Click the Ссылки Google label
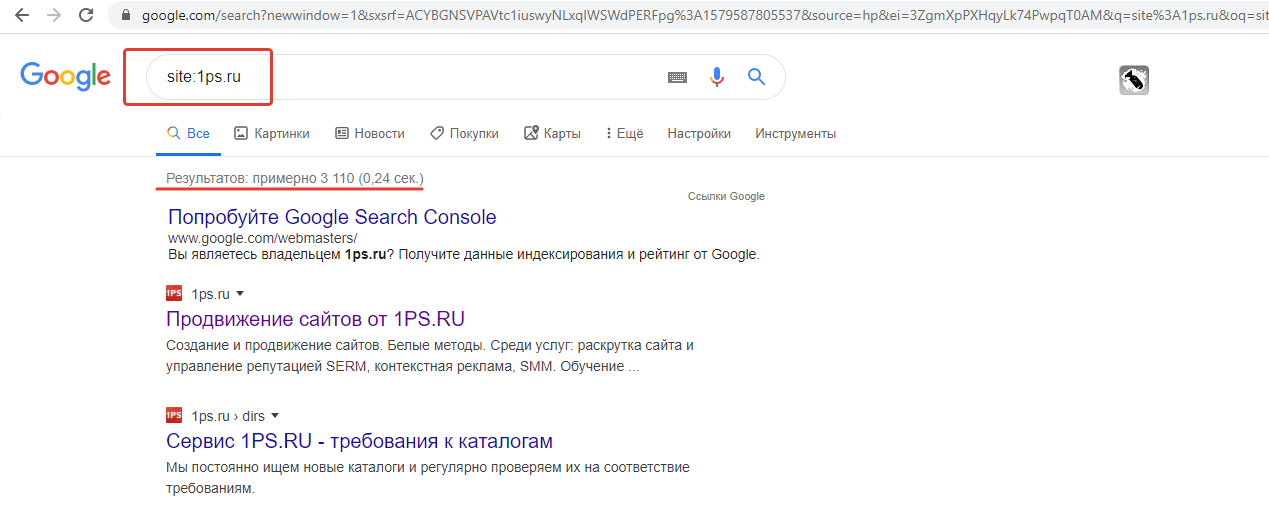 coord(726,196)
